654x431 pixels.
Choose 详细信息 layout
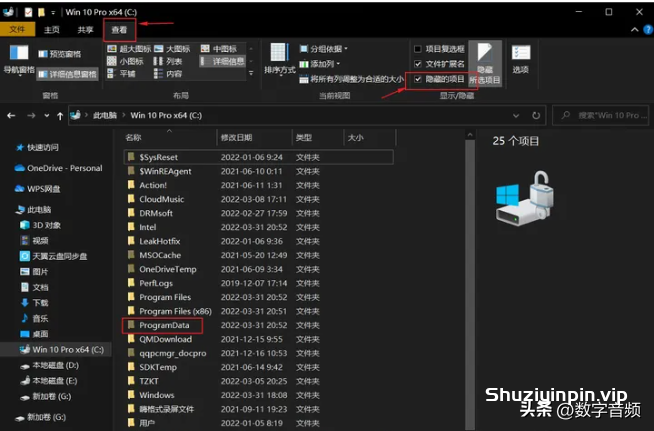click(x=222, y=61)
